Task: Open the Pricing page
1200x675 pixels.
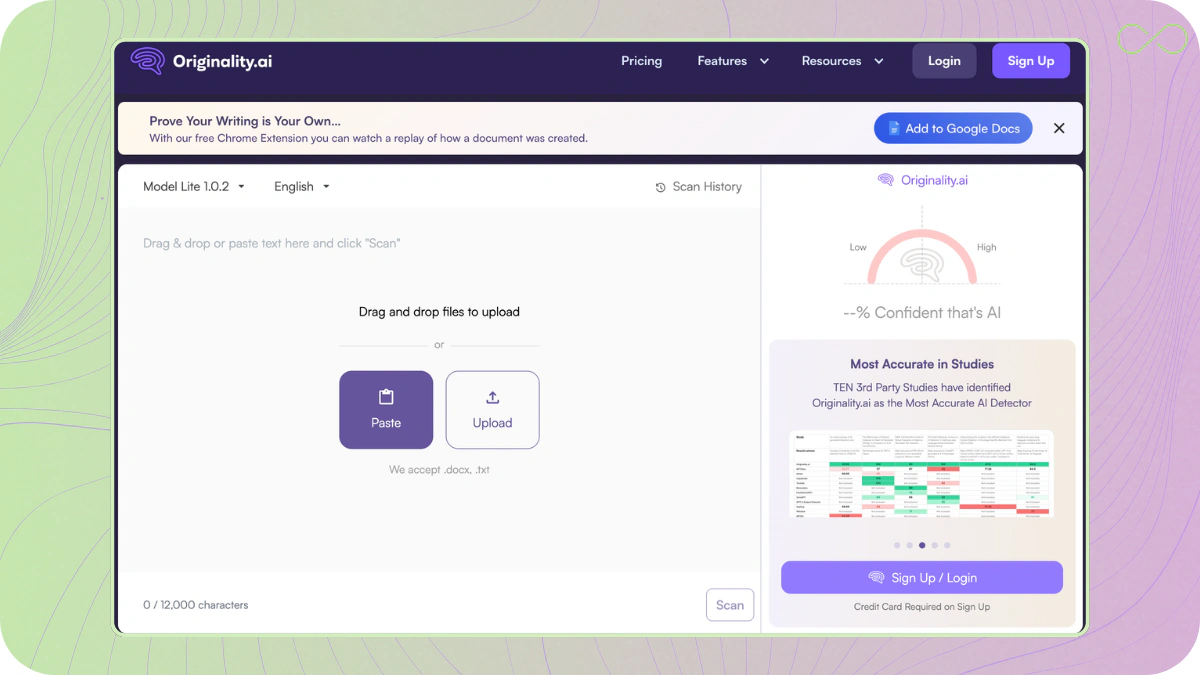Action: 641,61
